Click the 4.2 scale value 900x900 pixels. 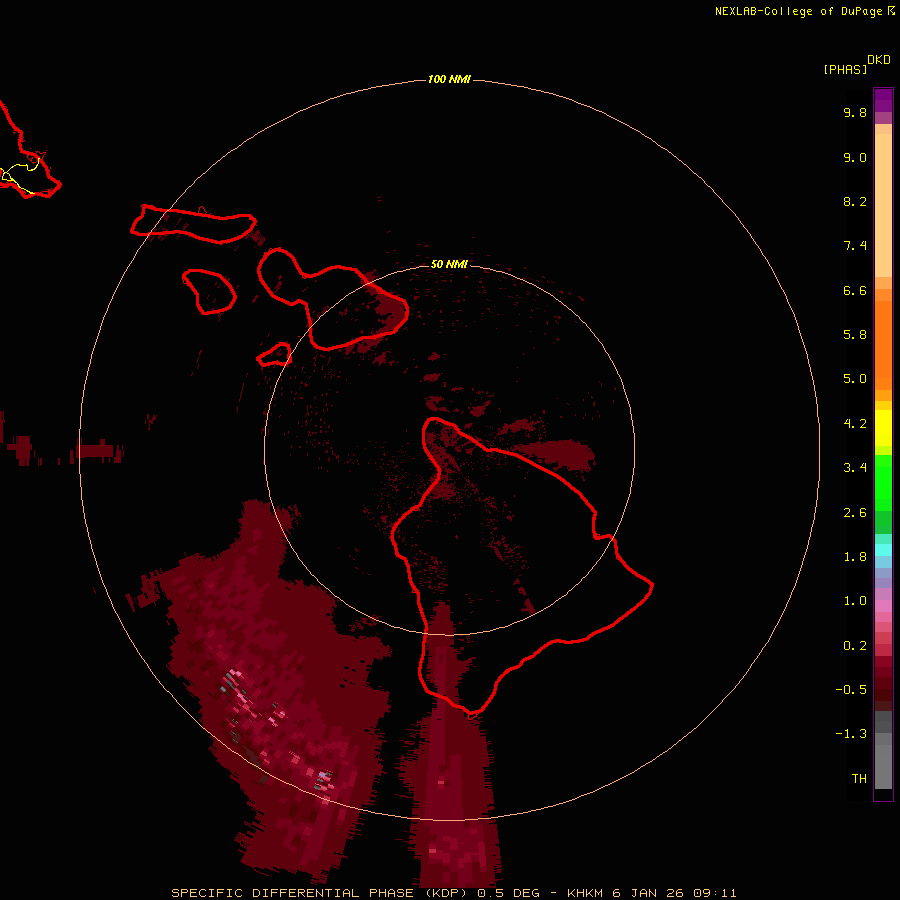tap(855, 424)
